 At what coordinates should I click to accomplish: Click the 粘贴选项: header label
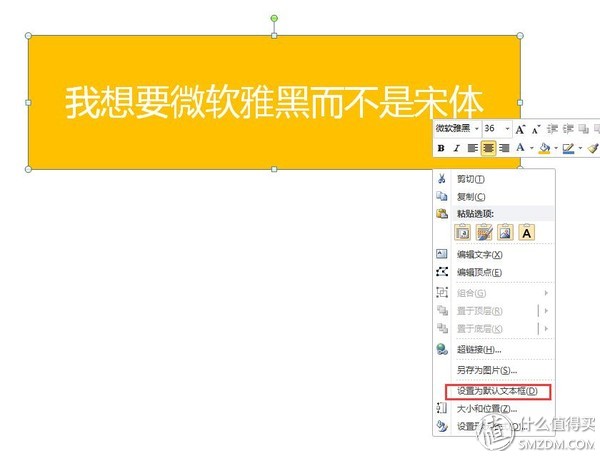(x=475, y=214)
